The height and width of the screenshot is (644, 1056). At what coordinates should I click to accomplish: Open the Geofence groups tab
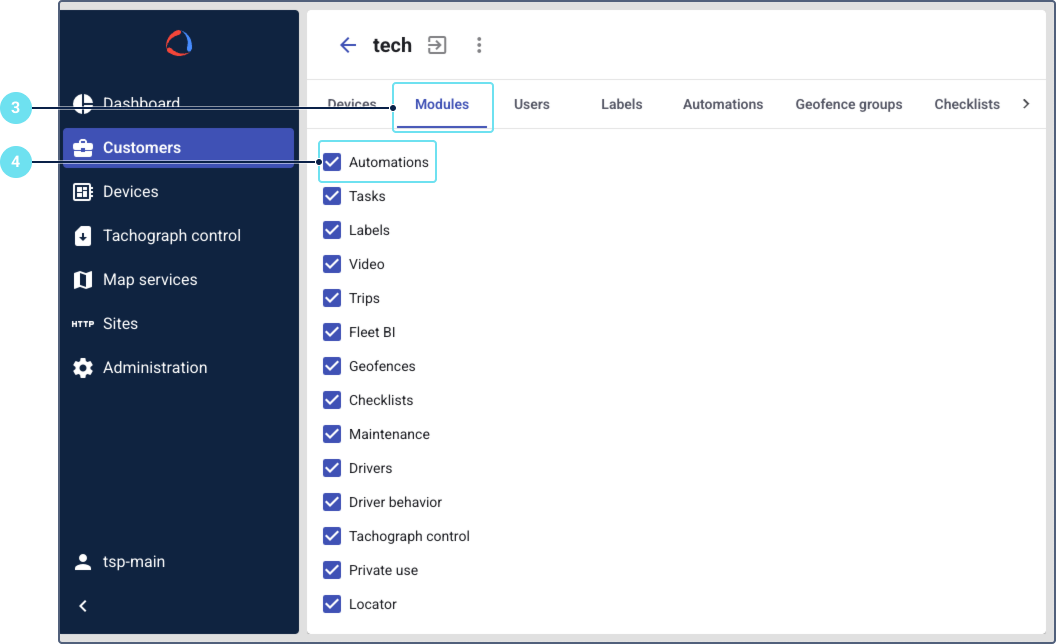tap(848, 104)
